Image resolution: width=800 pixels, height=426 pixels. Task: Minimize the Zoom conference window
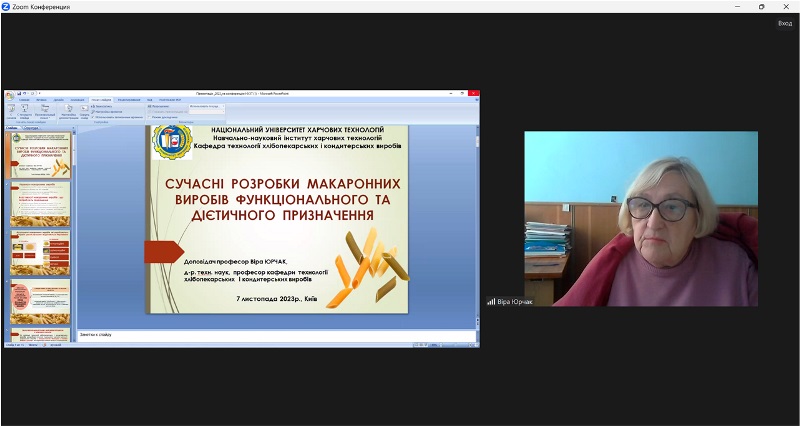coord(738,7)
